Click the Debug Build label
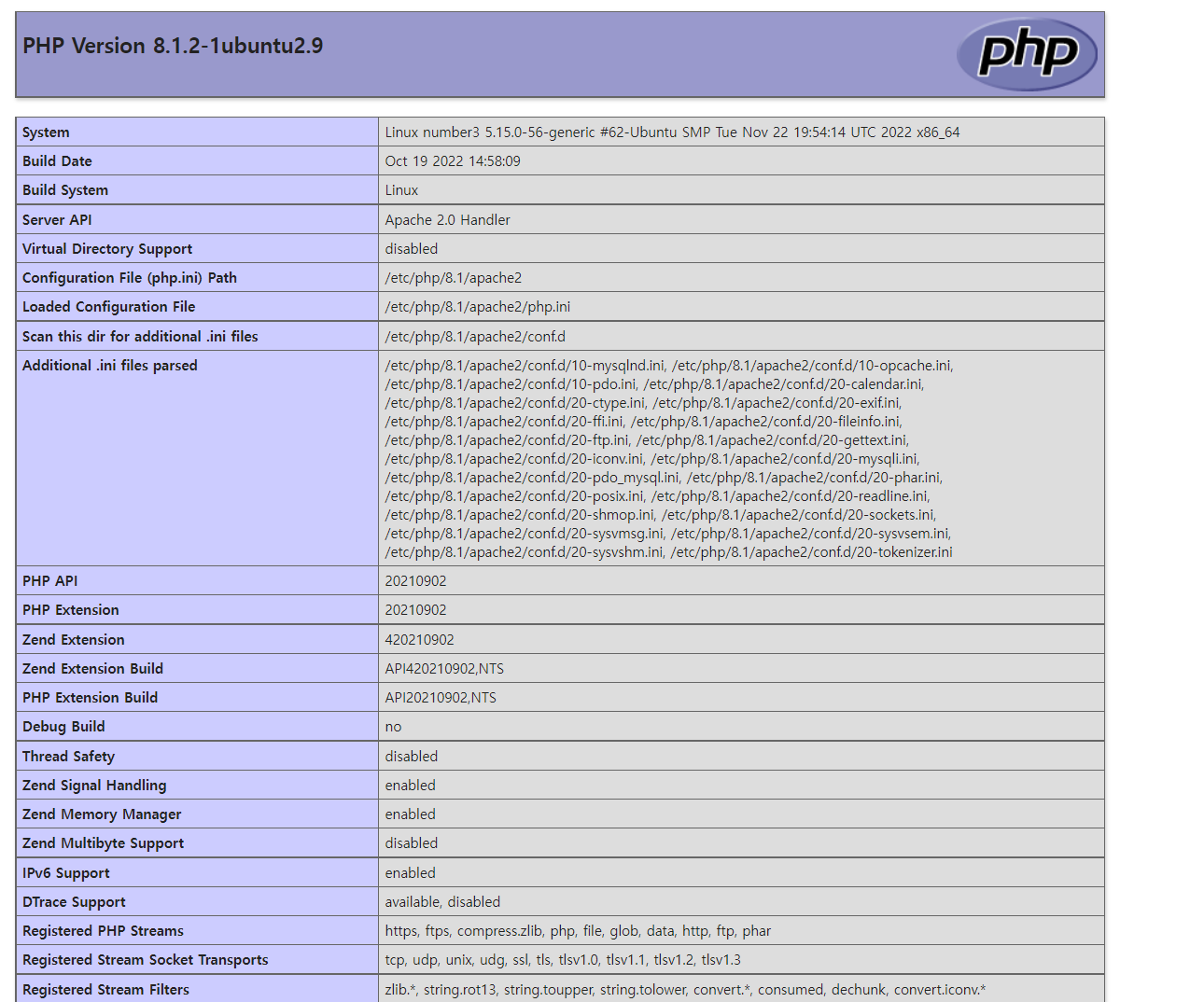Screen dimensions: 1204x1002 (63, 727)
